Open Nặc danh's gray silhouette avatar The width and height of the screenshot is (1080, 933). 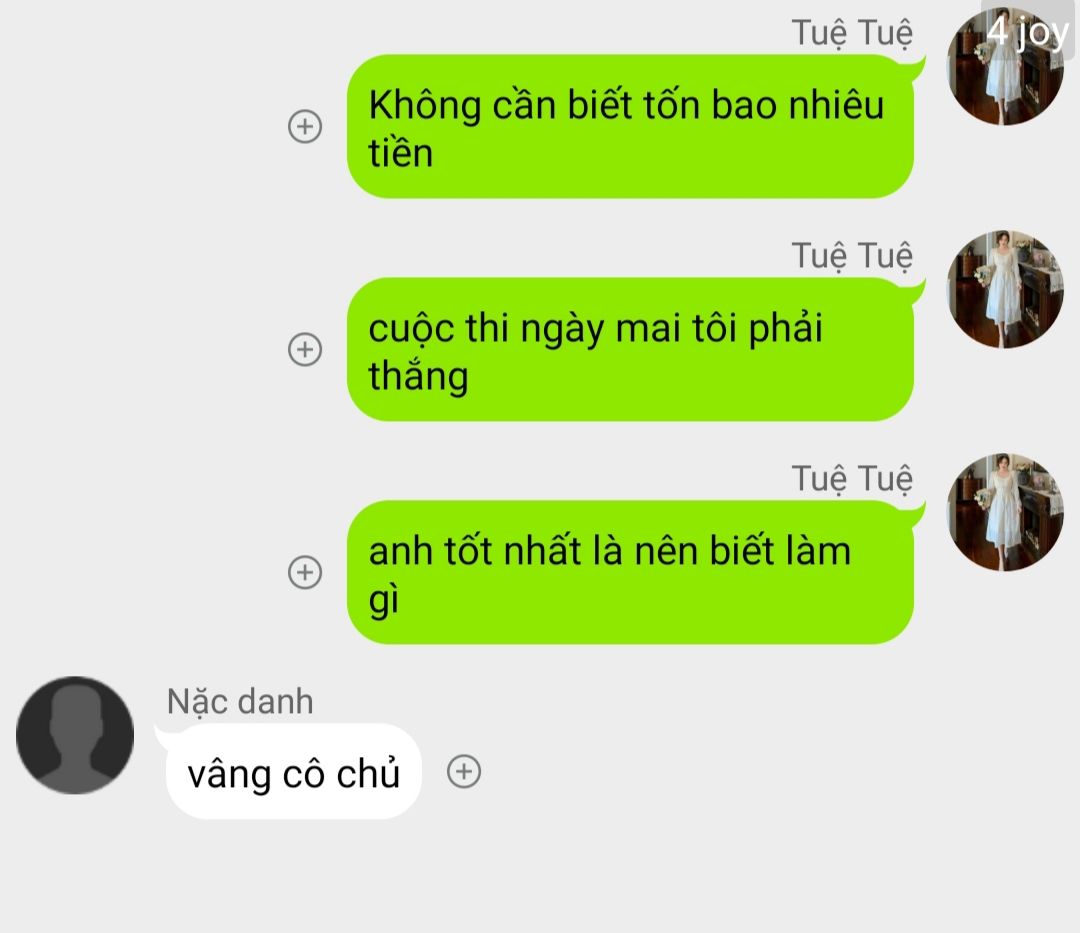pyautogui.click(x=75, y=735)
